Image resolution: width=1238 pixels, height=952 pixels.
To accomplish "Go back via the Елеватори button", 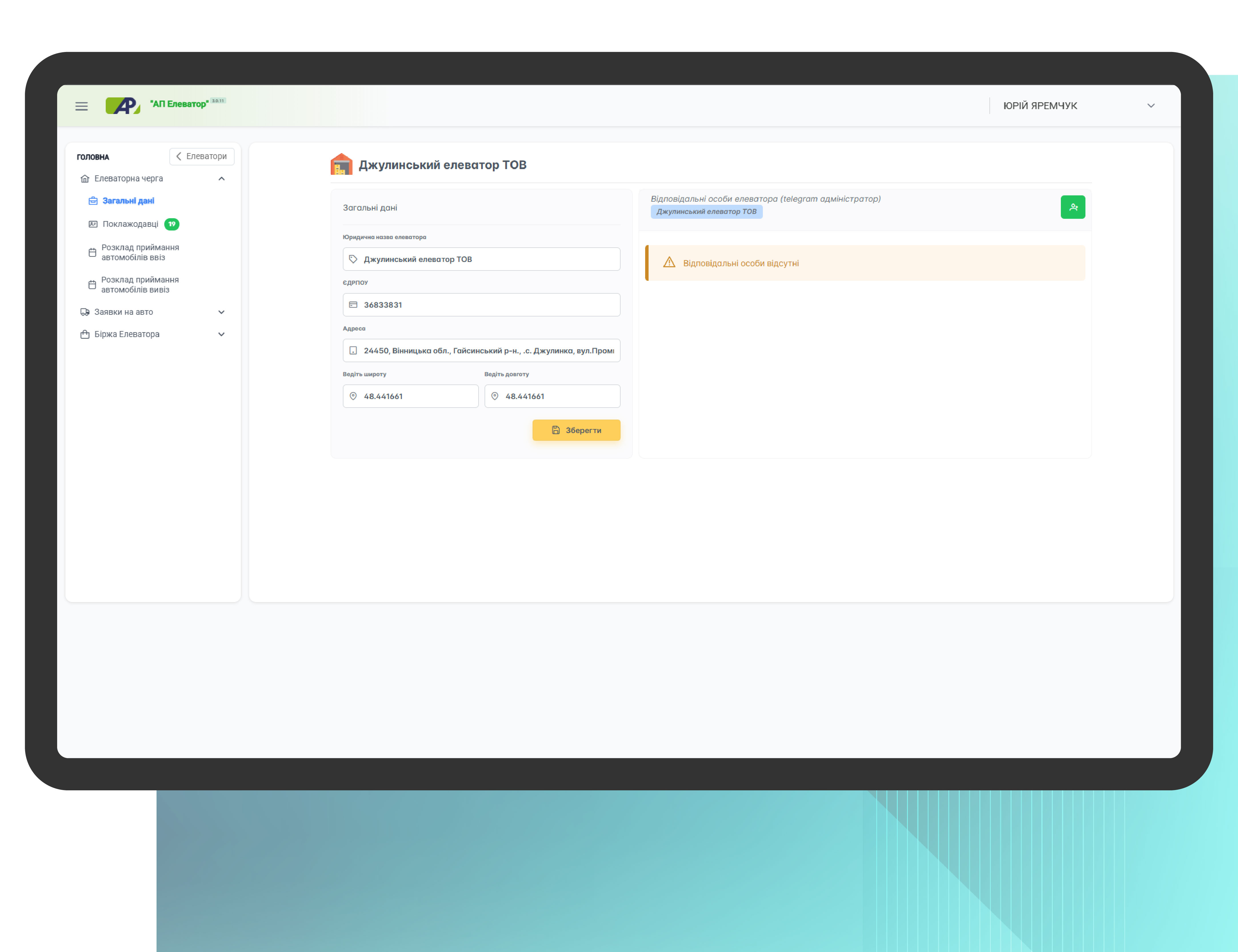I will pos(202,157).
